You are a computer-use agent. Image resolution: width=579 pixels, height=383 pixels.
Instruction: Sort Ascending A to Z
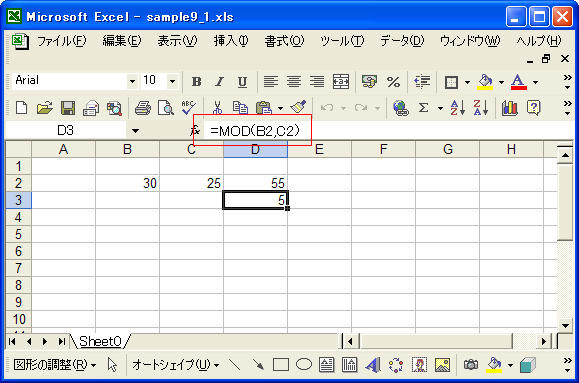click(x=458, y=108)
